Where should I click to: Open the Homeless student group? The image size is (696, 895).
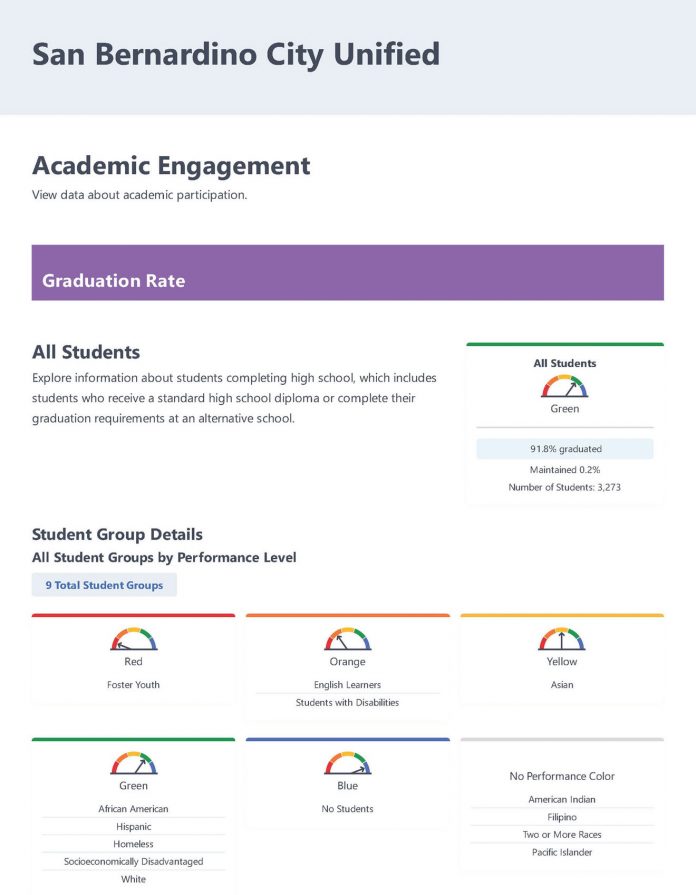coord(134,844)
